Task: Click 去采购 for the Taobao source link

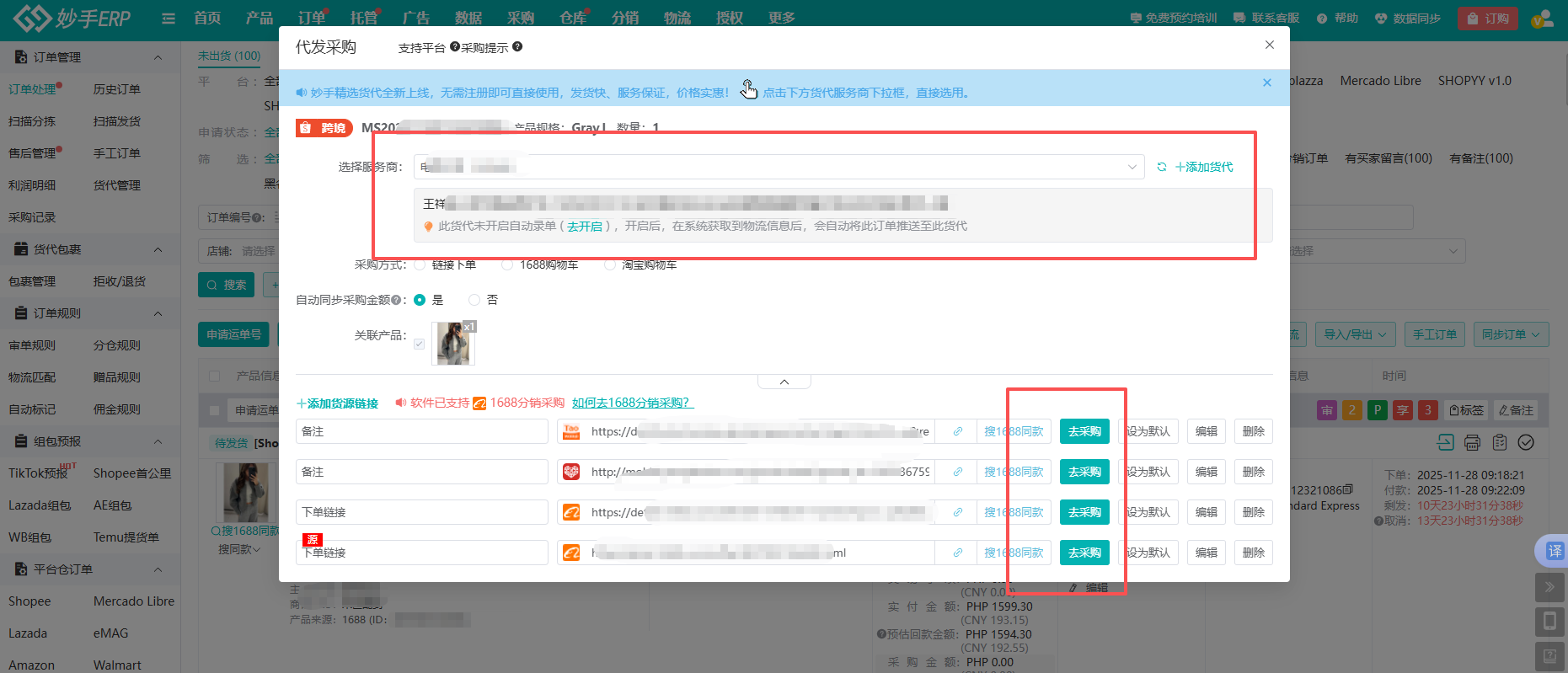Action: tap(1084, 431)
